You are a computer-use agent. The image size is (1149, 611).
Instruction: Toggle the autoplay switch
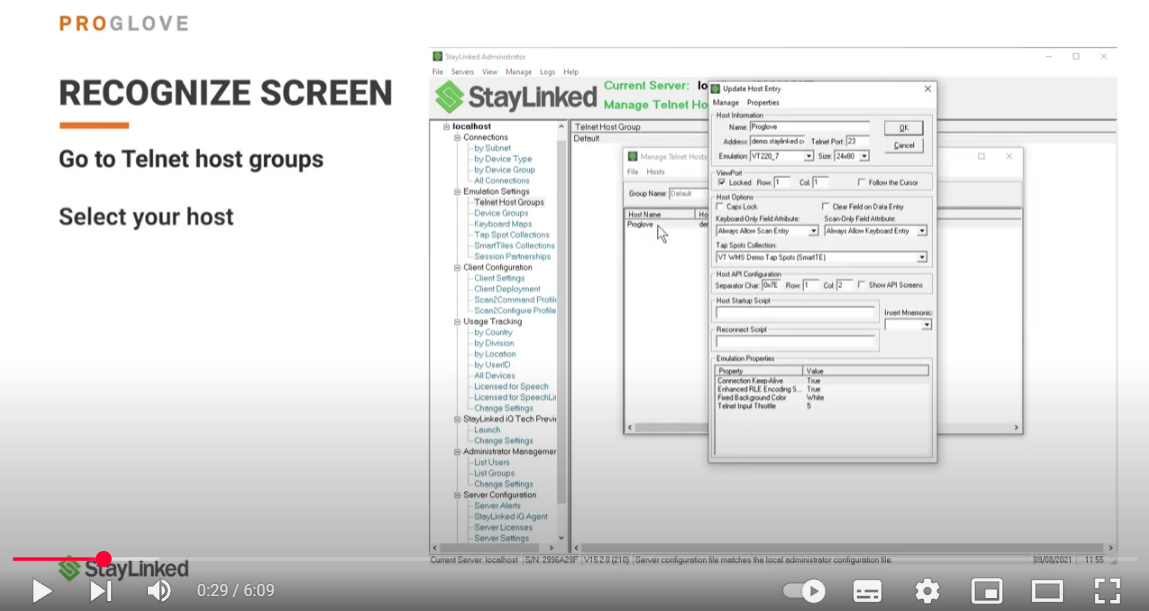[803, 591]
